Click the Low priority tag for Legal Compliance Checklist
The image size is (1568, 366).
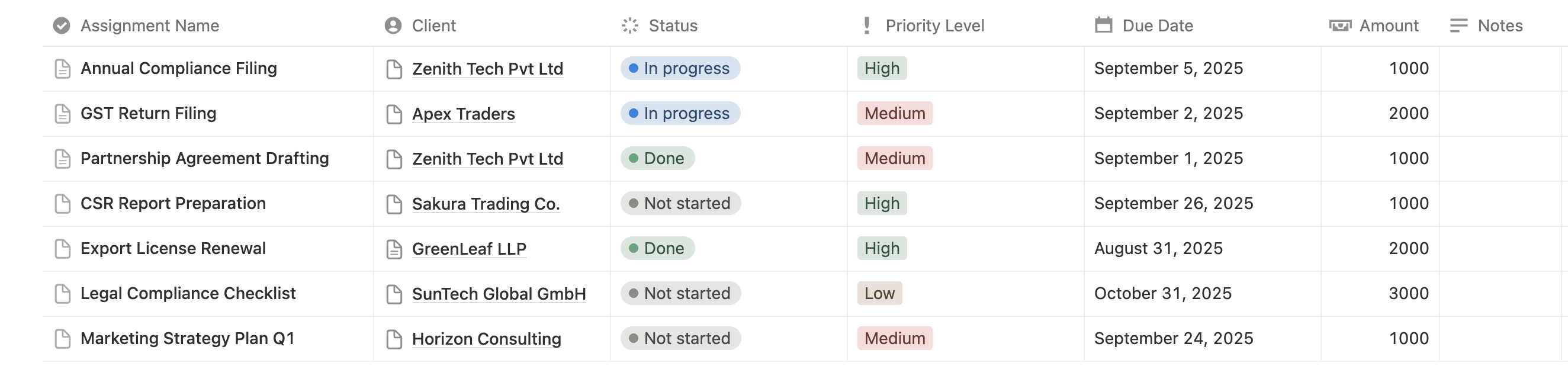(x=879, y=294)
